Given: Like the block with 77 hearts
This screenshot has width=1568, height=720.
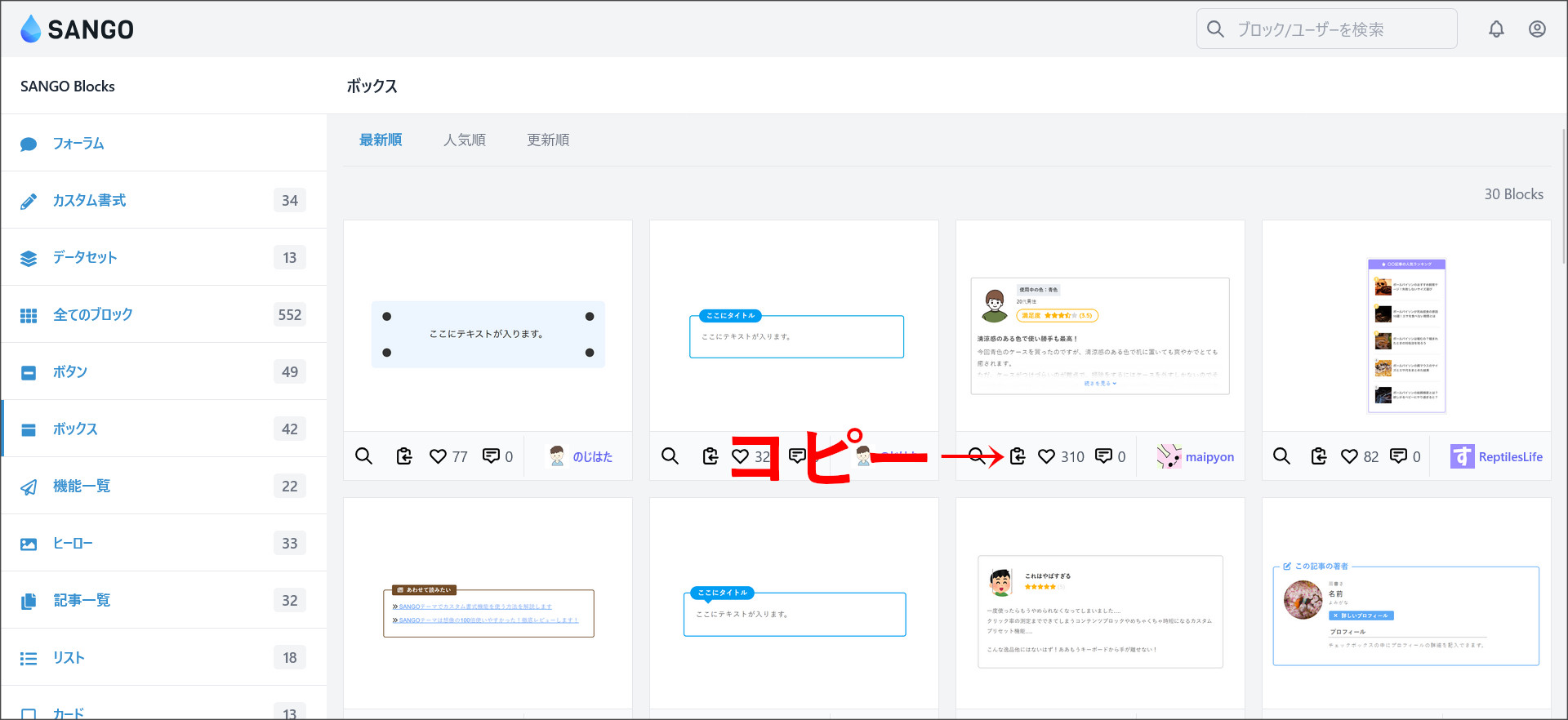Looking at the screenshot, I should click(439, 456).
